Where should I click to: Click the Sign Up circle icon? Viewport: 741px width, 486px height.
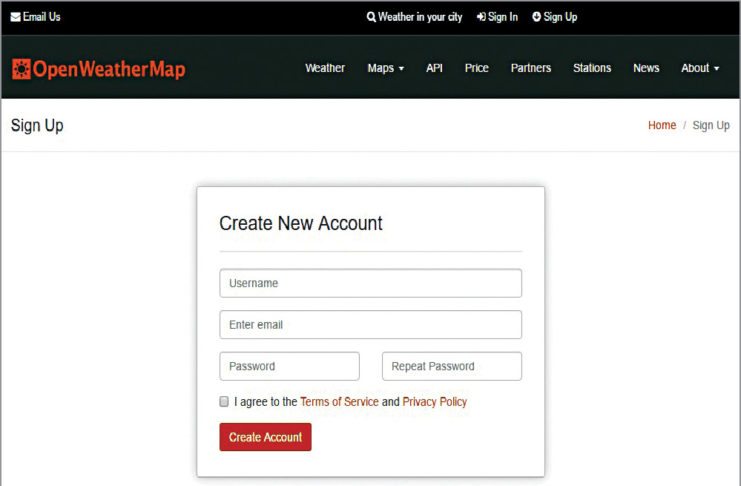[536, 17]
